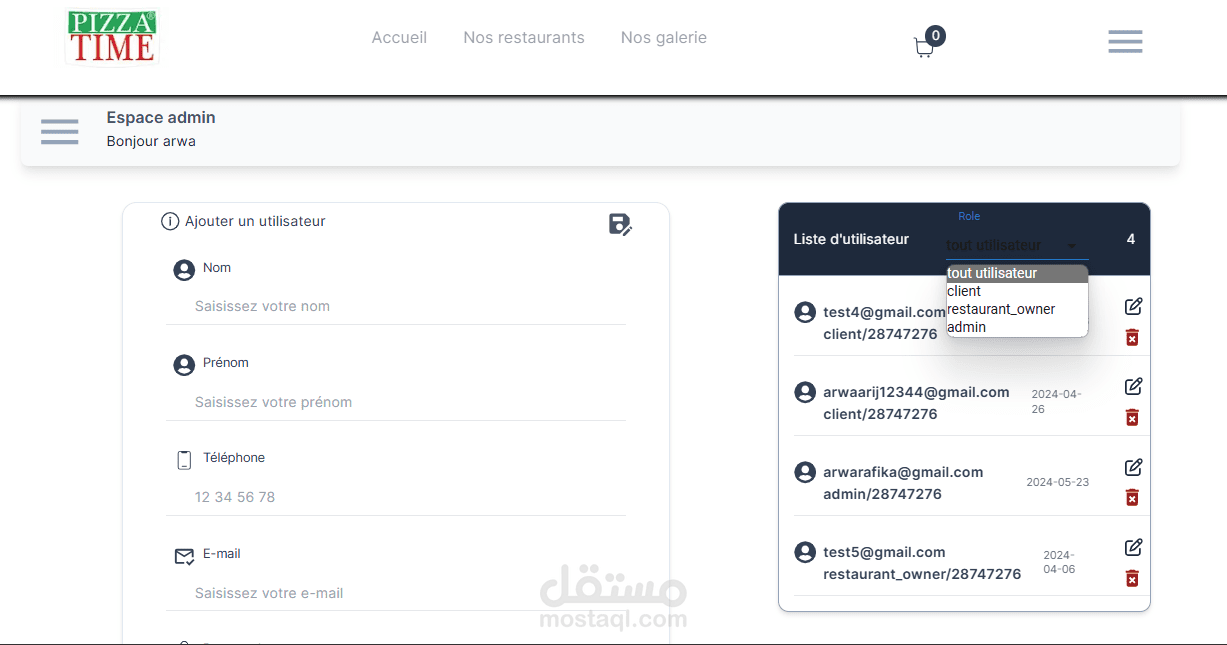Screen dimensions: 1227x645
Task: Toggle the Espace admin sidebar menu
Action: point(60,131)
